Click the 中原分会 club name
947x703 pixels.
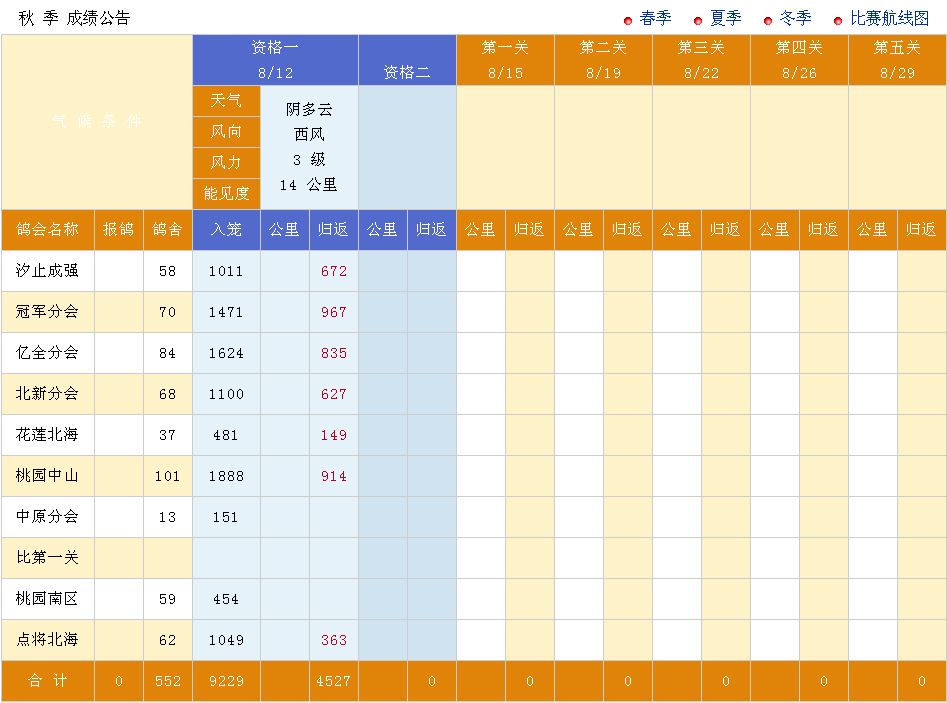click(x=47, y=517)
